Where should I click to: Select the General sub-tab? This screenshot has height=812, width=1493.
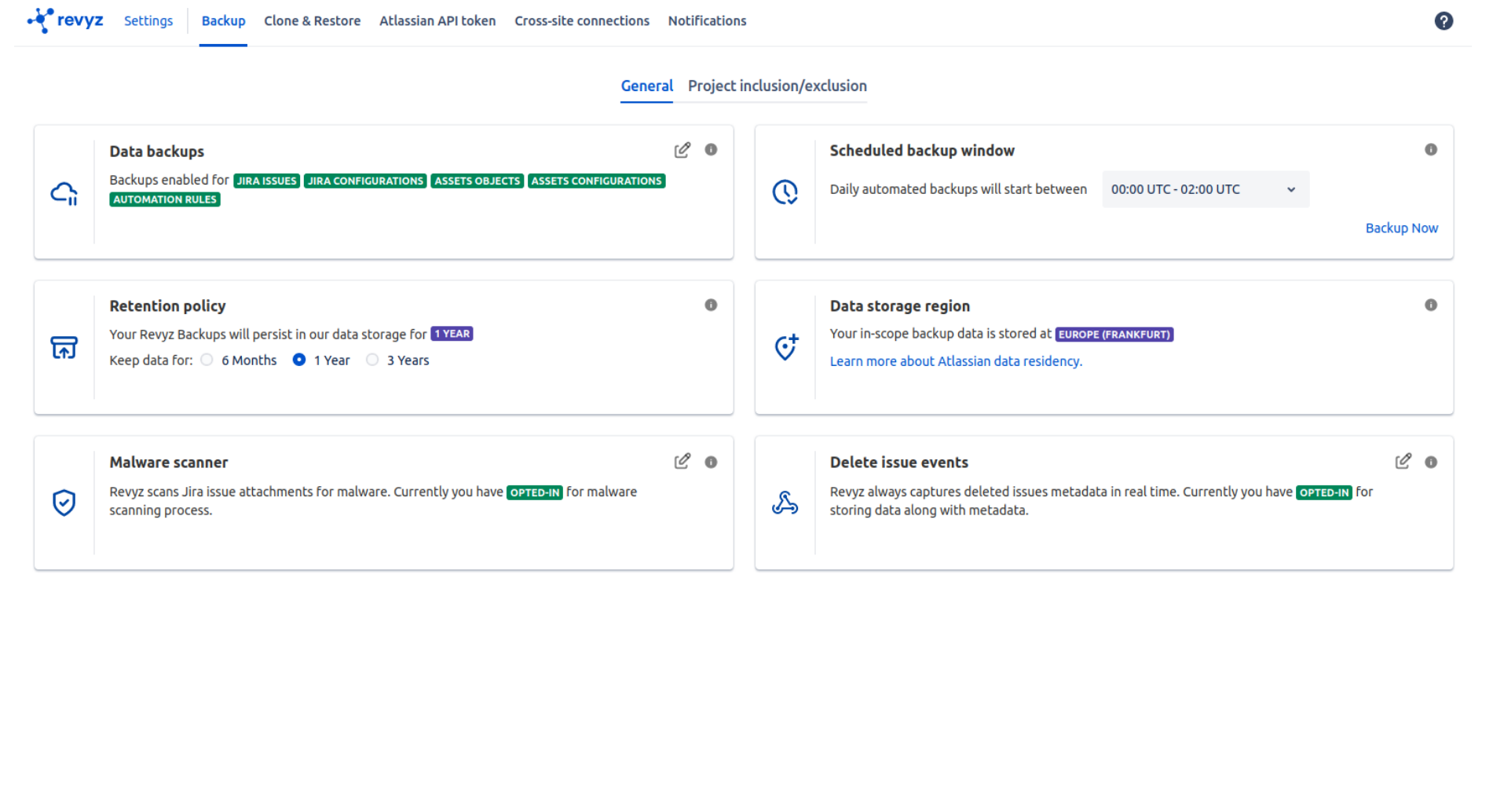[646, 86]
